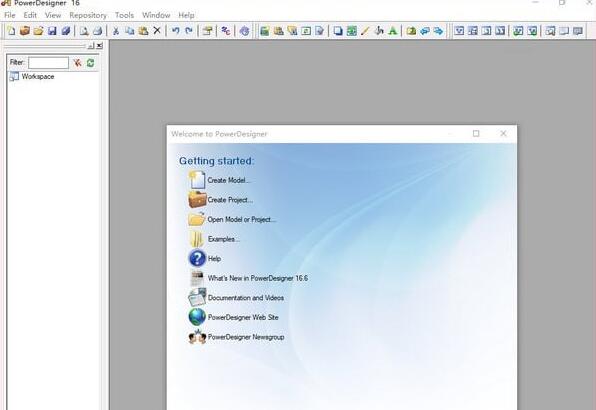The image size is (596, 410).
Task: Click the brown box New Project icon
Action: tap(25, 31)
